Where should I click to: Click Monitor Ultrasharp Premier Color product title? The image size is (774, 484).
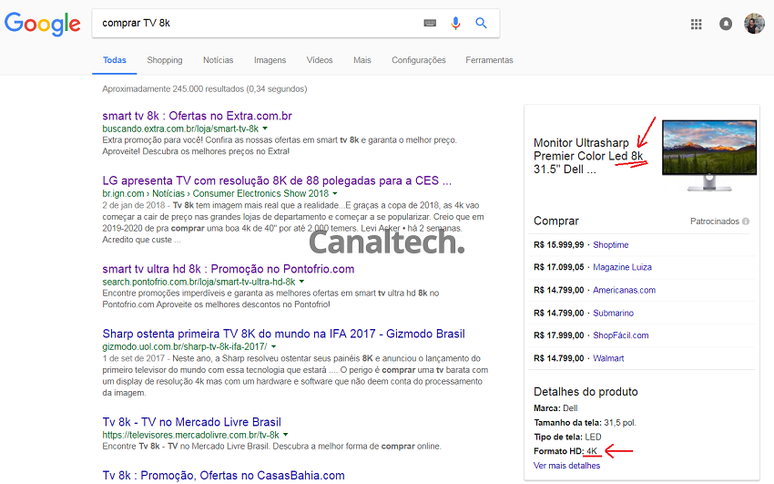coord(588,156)
